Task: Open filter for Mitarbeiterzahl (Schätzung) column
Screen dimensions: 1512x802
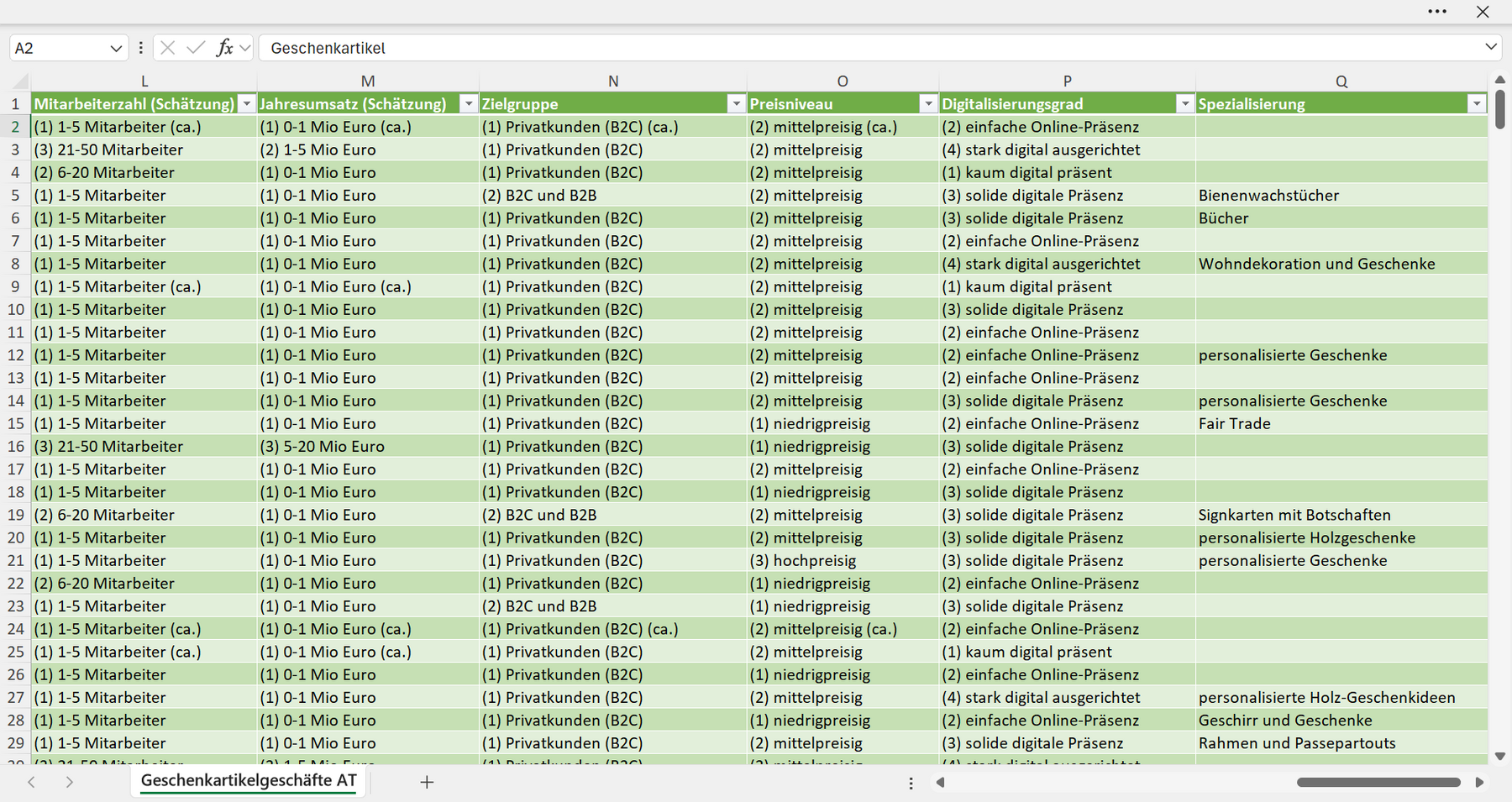Action: tap(246, 104)
